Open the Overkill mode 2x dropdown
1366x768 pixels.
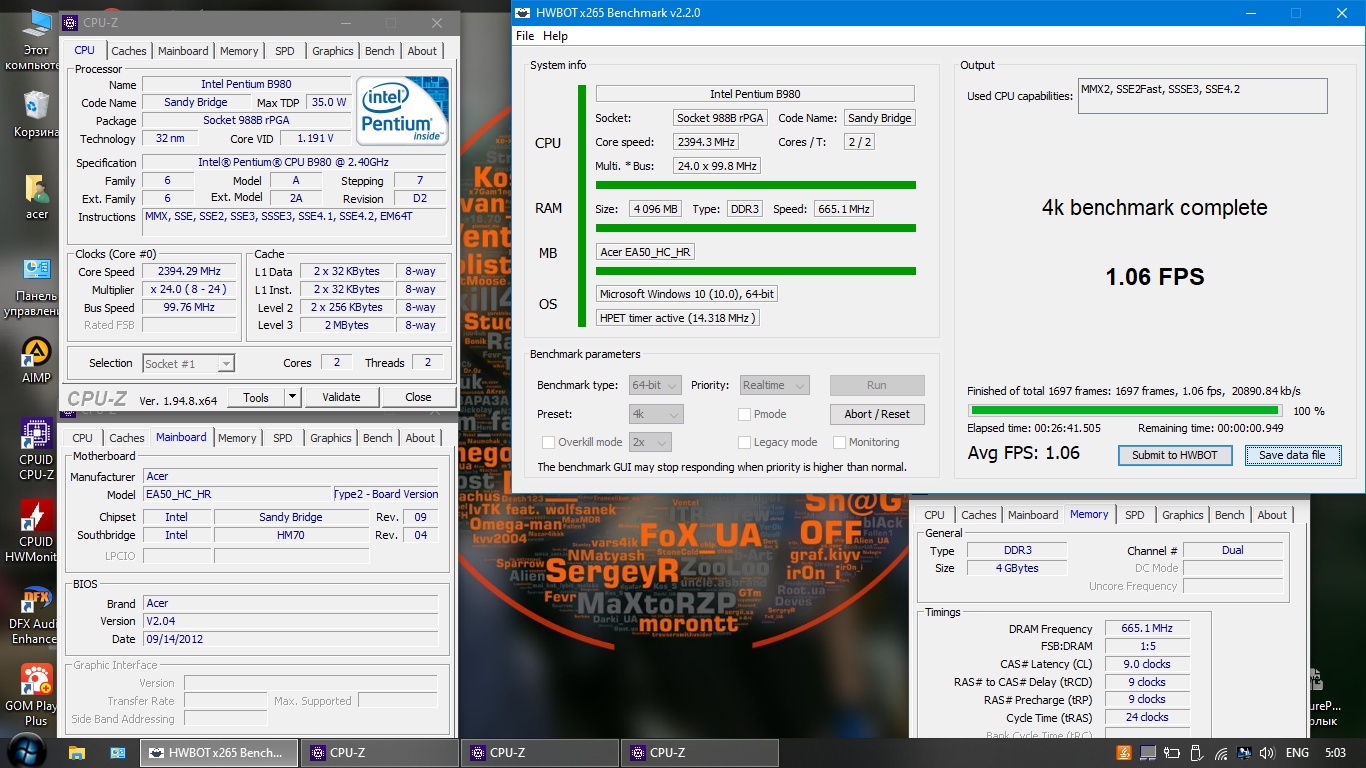650,442
